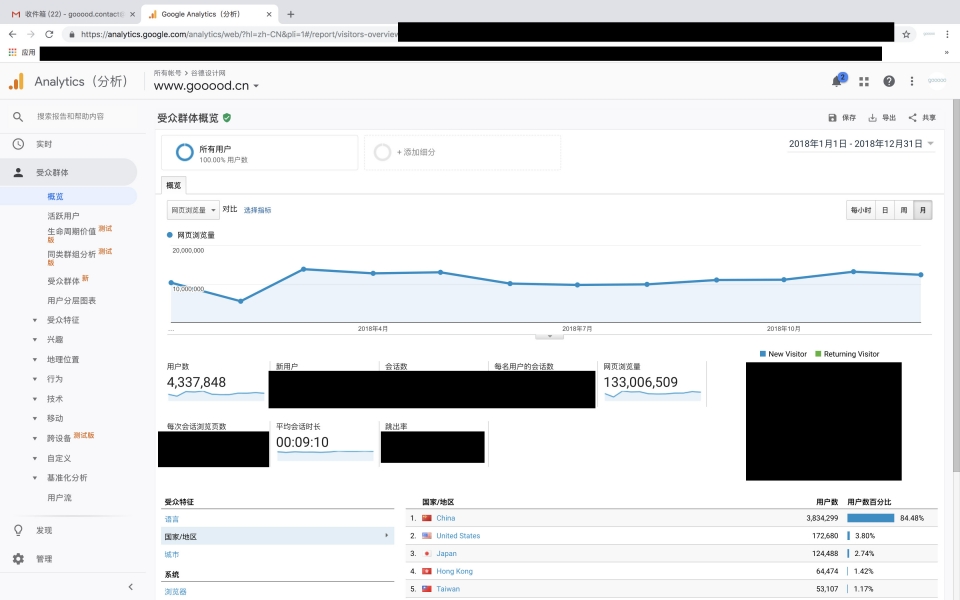Screen dimensions: 960x600
Task: Click the realtime clock icon
Action: 18,144
